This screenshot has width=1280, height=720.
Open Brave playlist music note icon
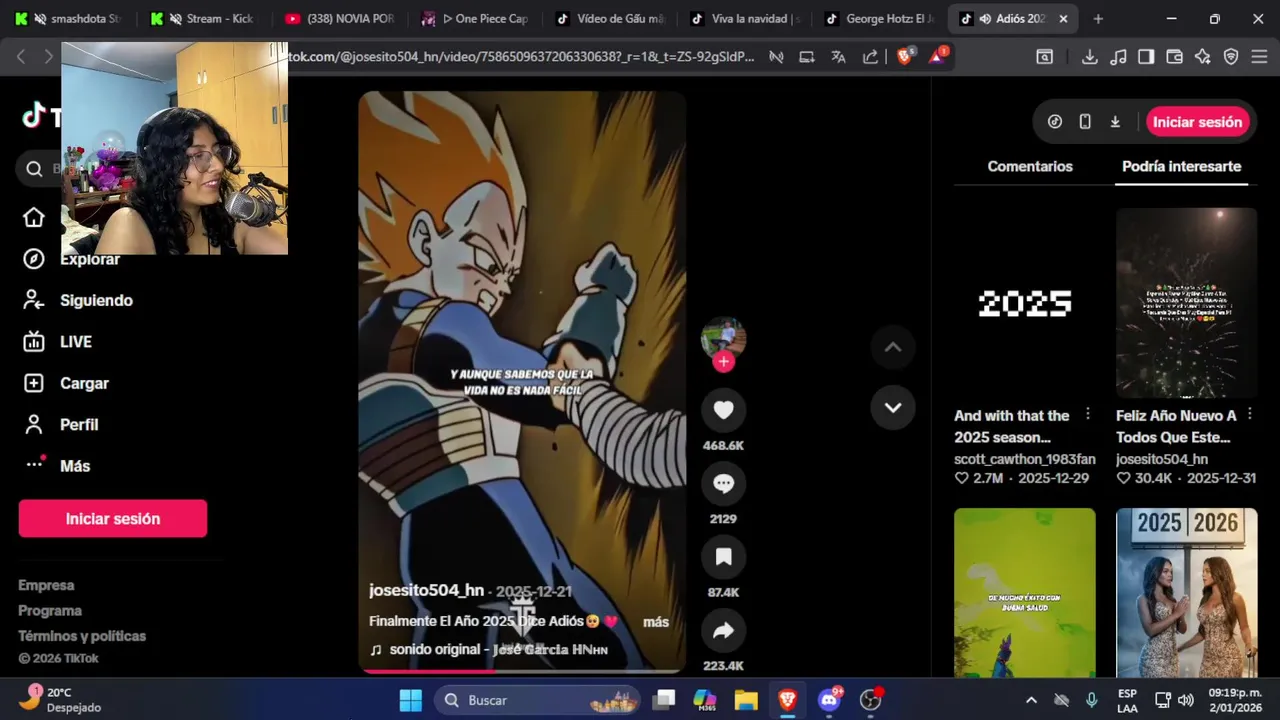1119,57
